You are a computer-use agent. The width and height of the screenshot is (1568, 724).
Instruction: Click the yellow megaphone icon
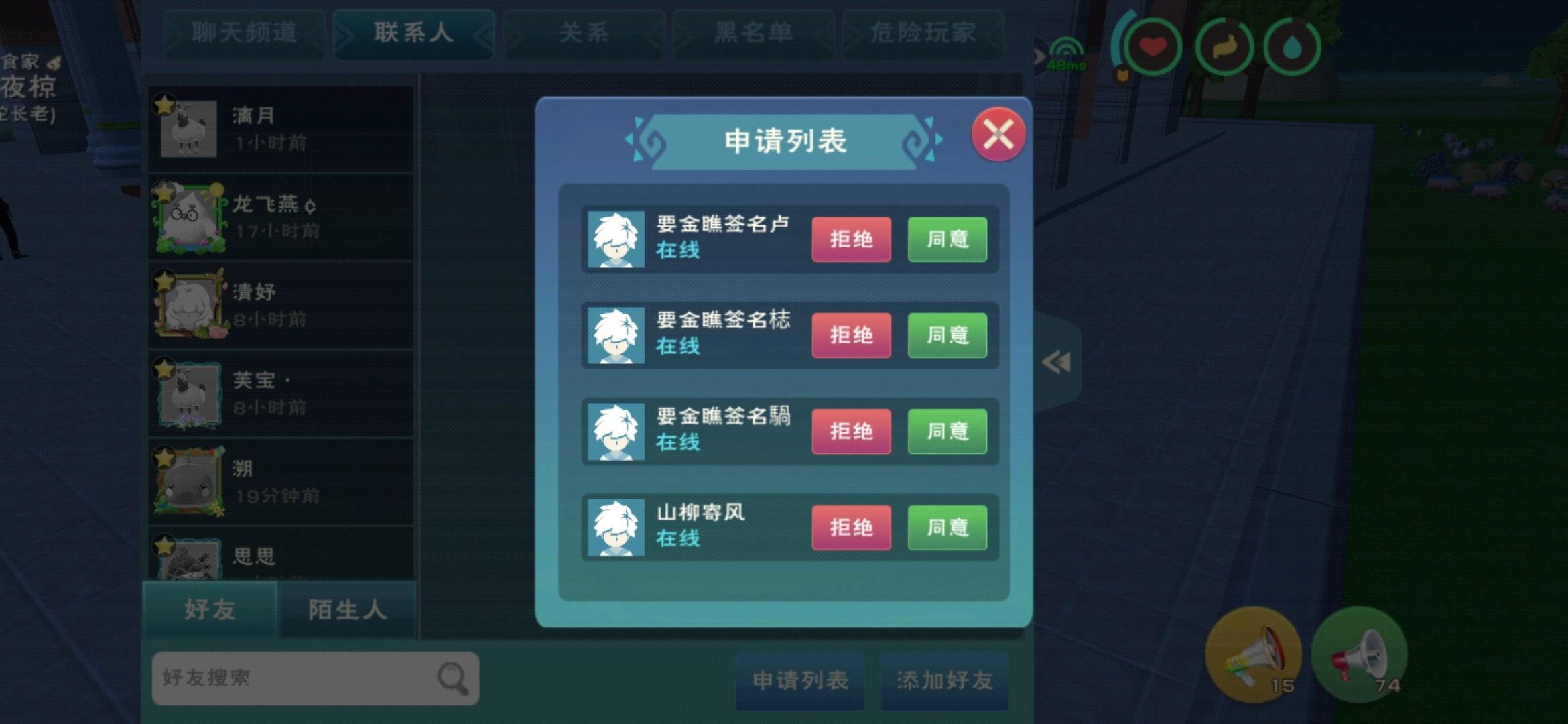(x=1253, y=655)
